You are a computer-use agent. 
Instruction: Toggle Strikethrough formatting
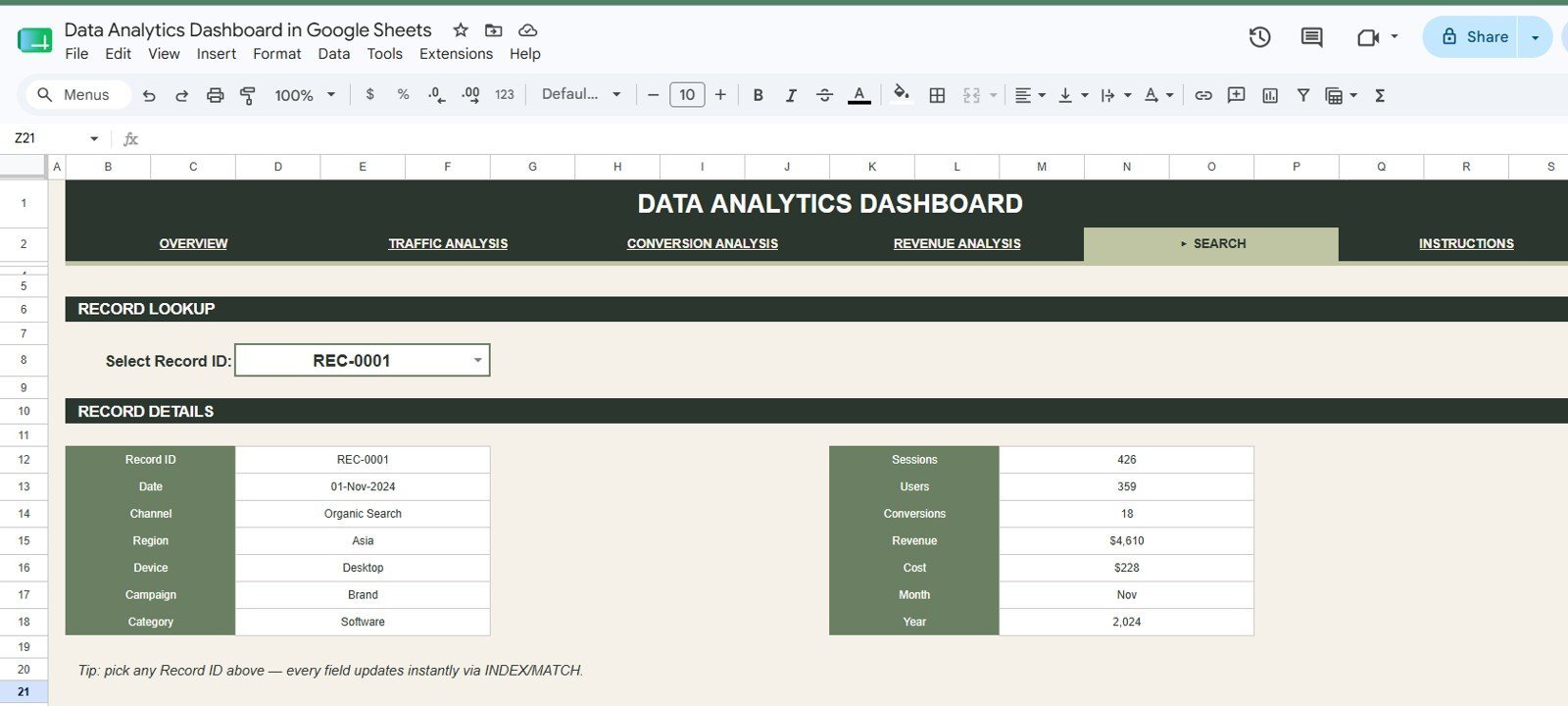824,95
